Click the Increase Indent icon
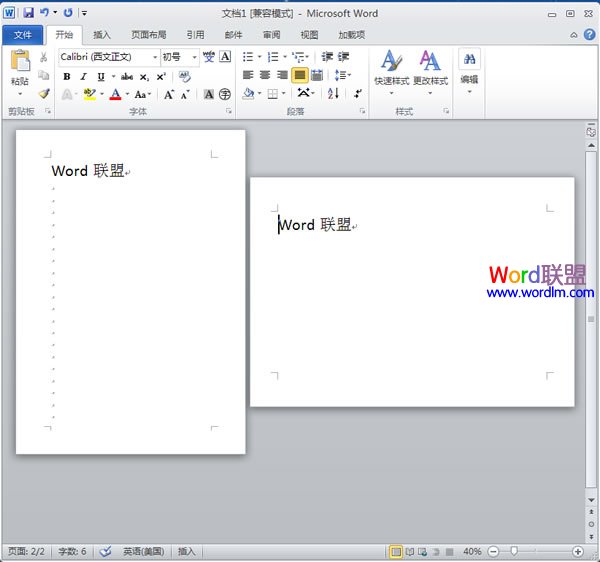The width and height of the screenshot is (600, 562). [343, 57]
